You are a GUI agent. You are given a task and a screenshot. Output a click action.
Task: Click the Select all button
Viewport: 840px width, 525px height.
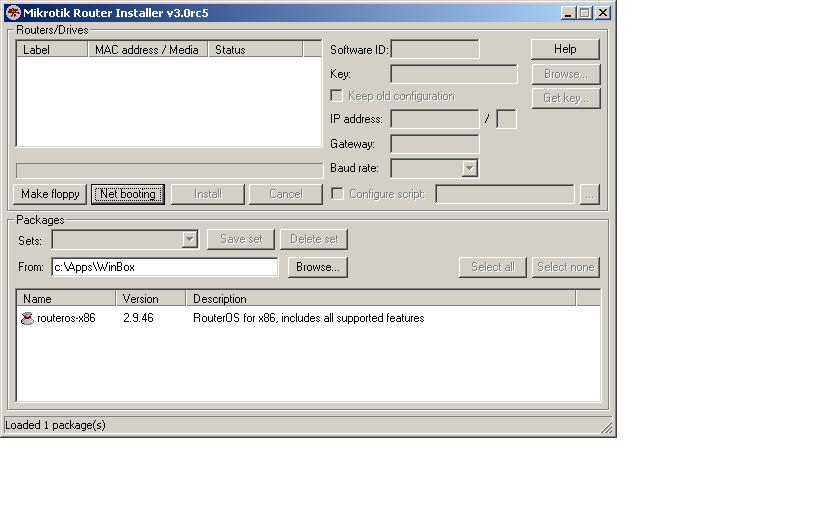[492, 267]
